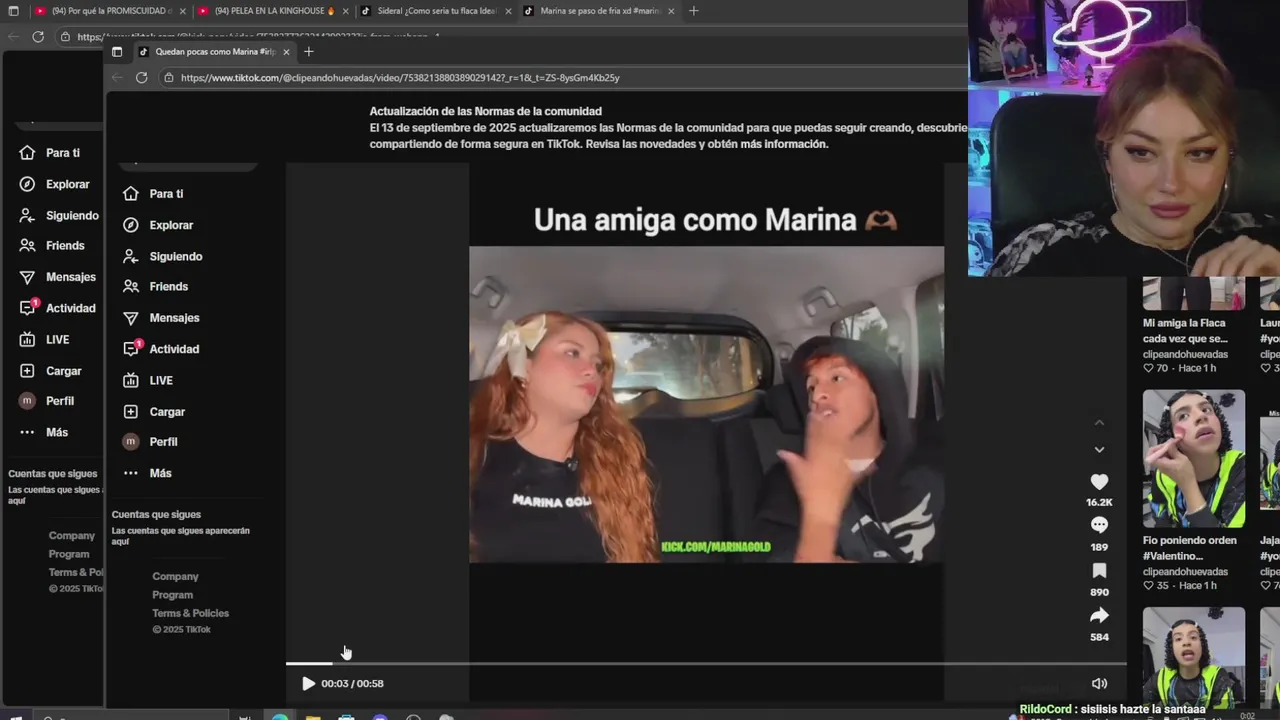View site info icon in front address bar

point(168,78)
